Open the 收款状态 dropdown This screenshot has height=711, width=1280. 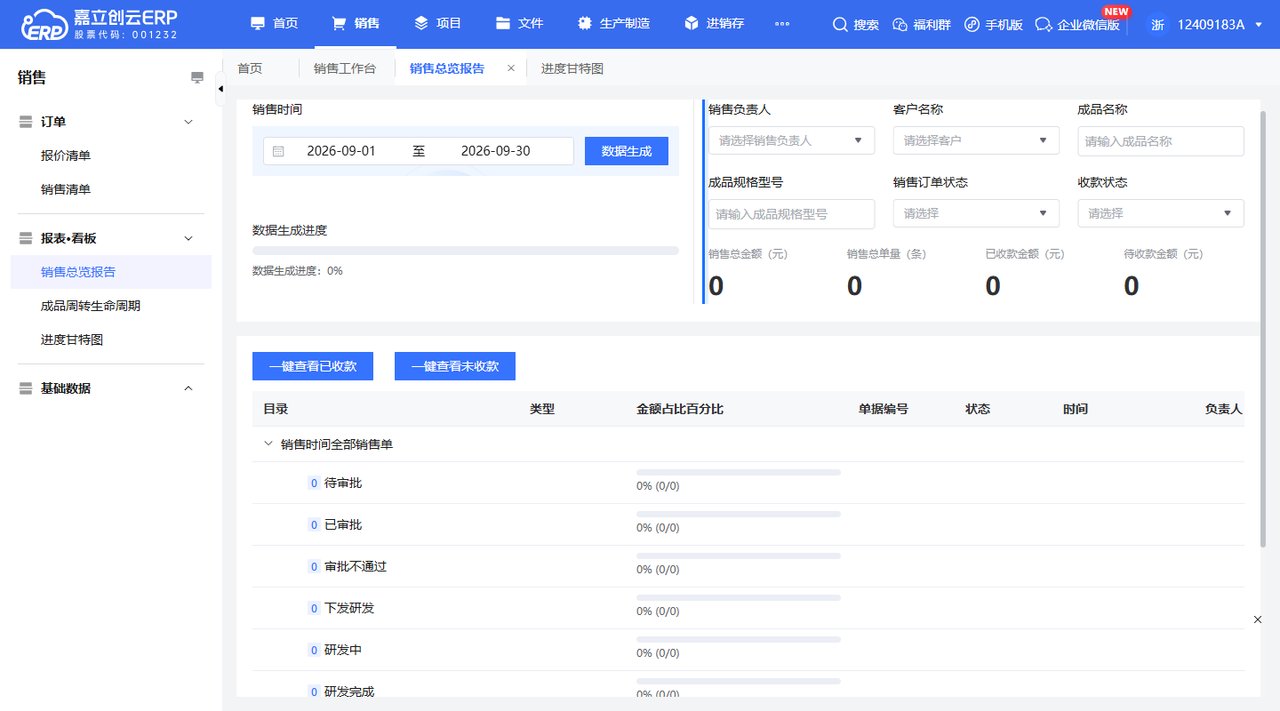pos(1161,213)
